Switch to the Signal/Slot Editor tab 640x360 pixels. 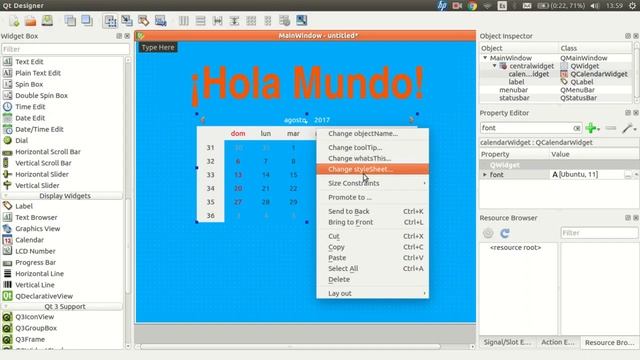[x=507, y=342]
